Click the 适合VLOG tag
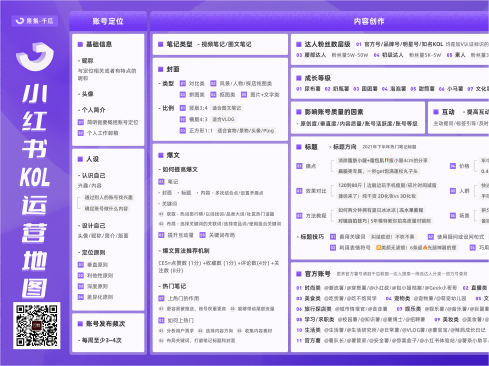This screenshot has height=366, width=489. [x=223, y=119]
